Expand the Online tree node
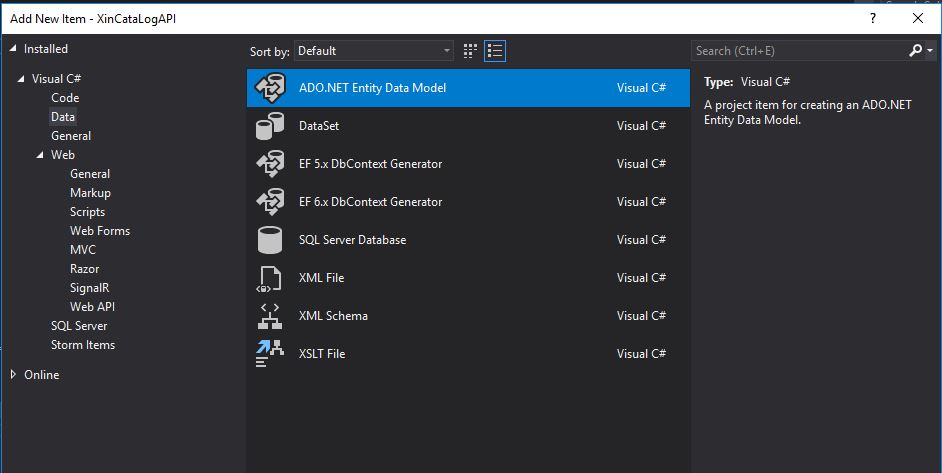The width and height of the screenshot is (942, 473). coord(13,374)
